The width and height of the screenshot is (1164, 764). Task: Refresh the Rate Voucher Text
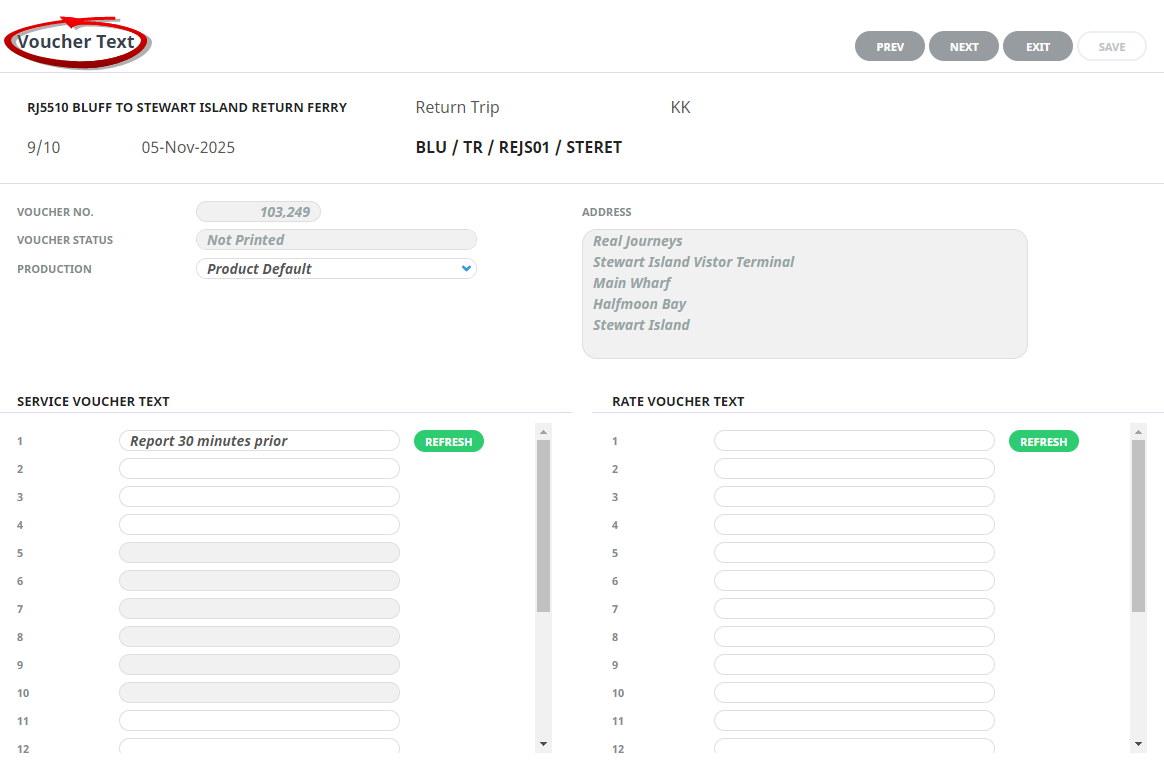coord(1043,442)
